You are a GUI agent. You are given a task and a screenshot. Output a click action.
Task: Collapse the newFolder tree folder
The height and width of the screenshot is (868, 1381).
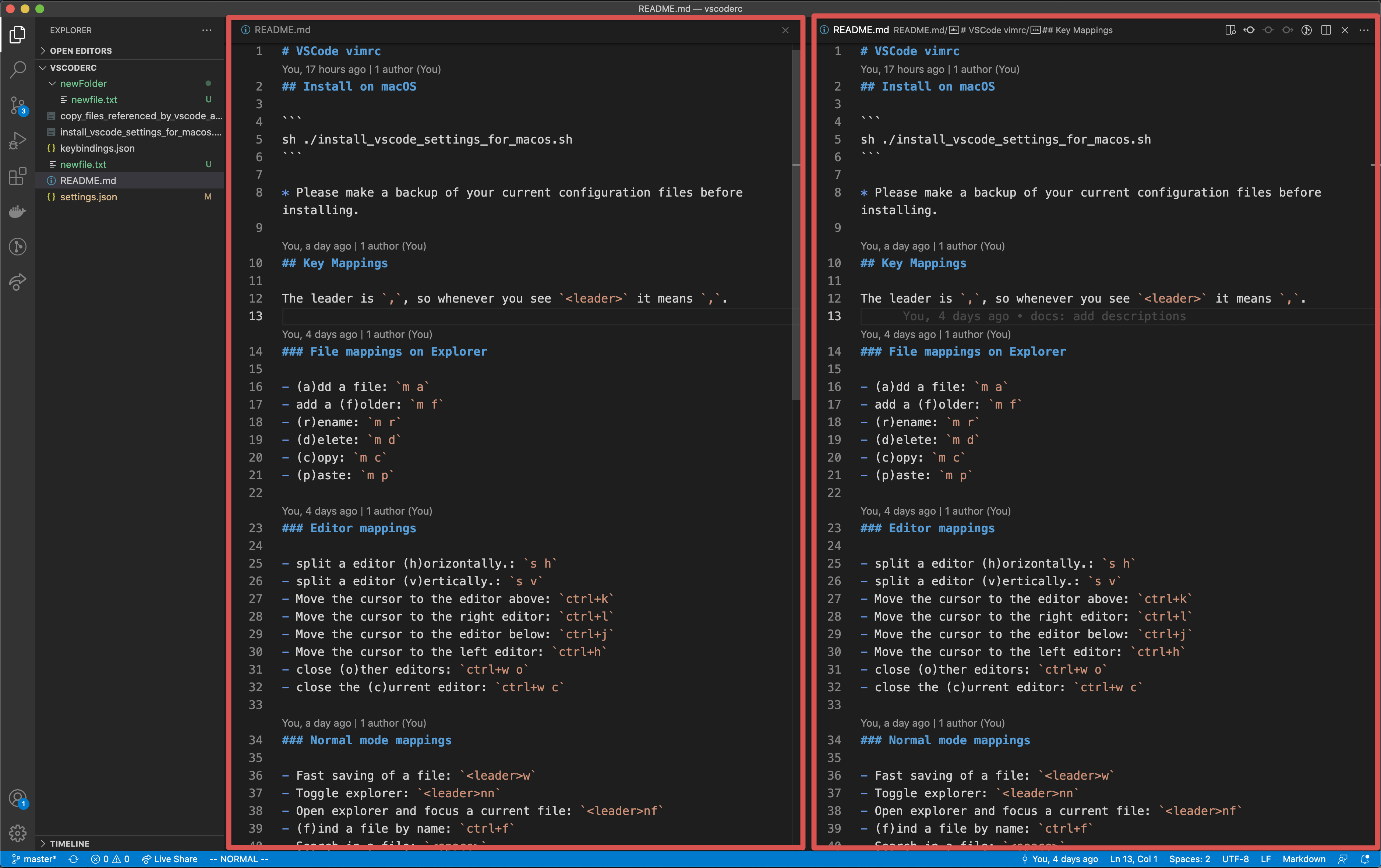(52, 83)
